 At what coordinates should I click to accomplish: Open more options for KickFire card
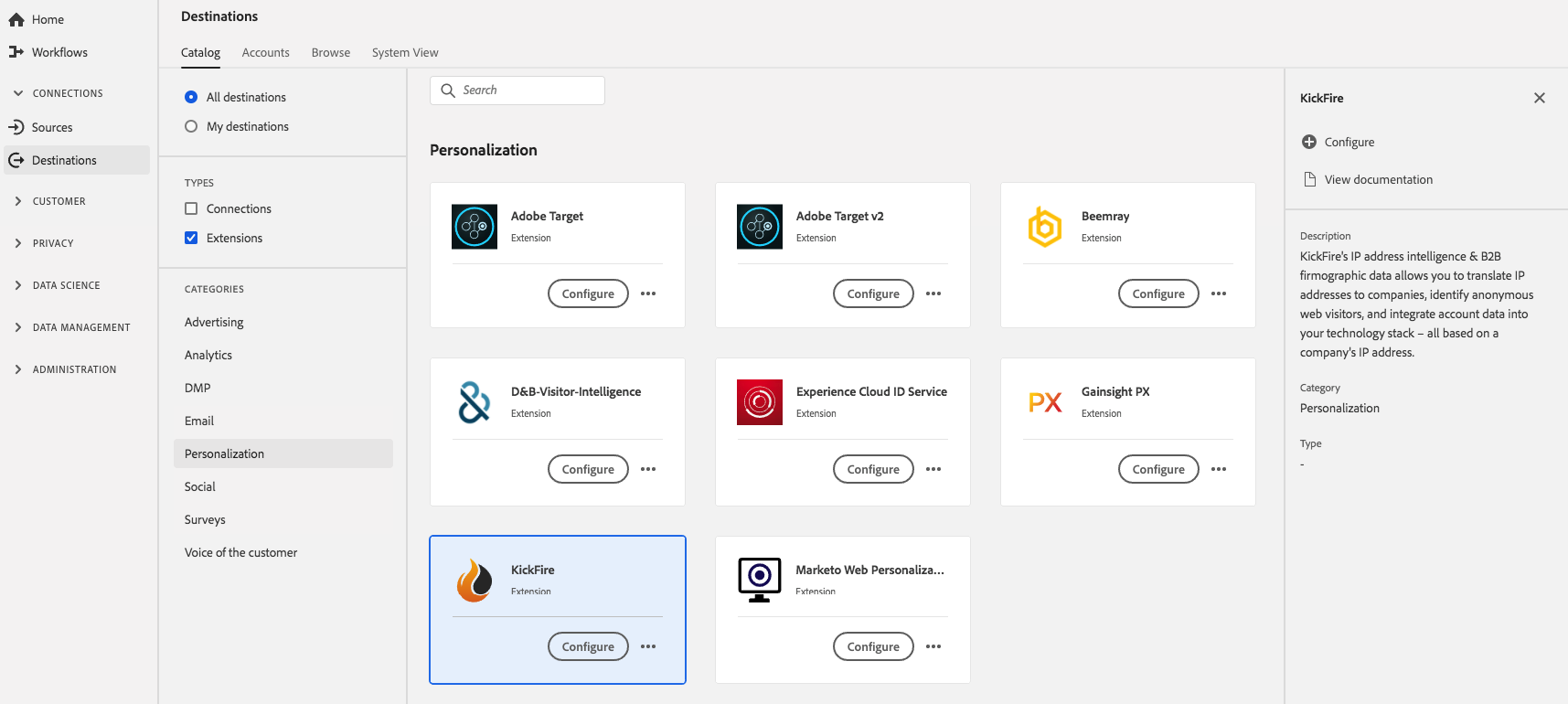pos(648,646)
